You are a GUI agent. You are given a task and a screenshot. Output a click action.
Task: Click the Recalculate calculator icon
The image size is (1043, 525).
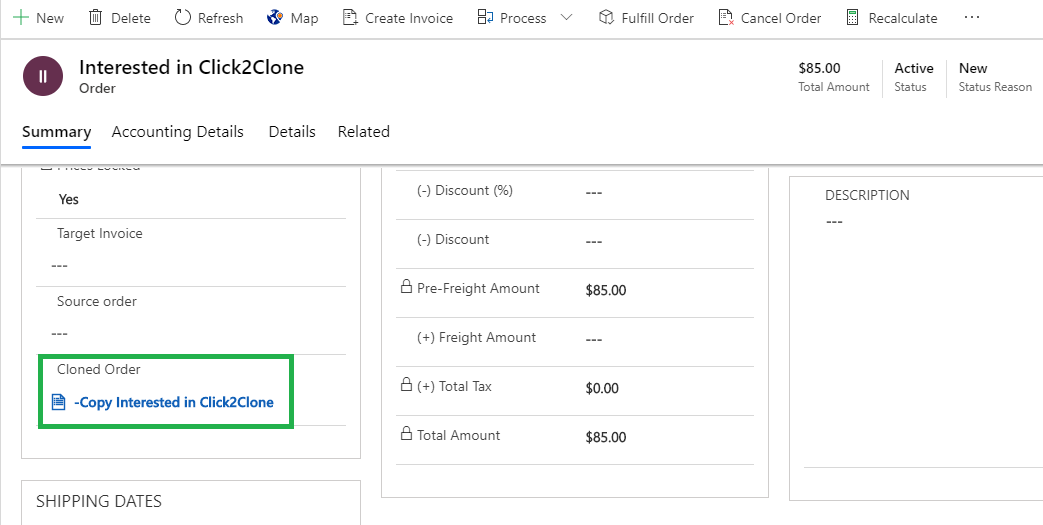pyautogui.click(x=852, y=18)
